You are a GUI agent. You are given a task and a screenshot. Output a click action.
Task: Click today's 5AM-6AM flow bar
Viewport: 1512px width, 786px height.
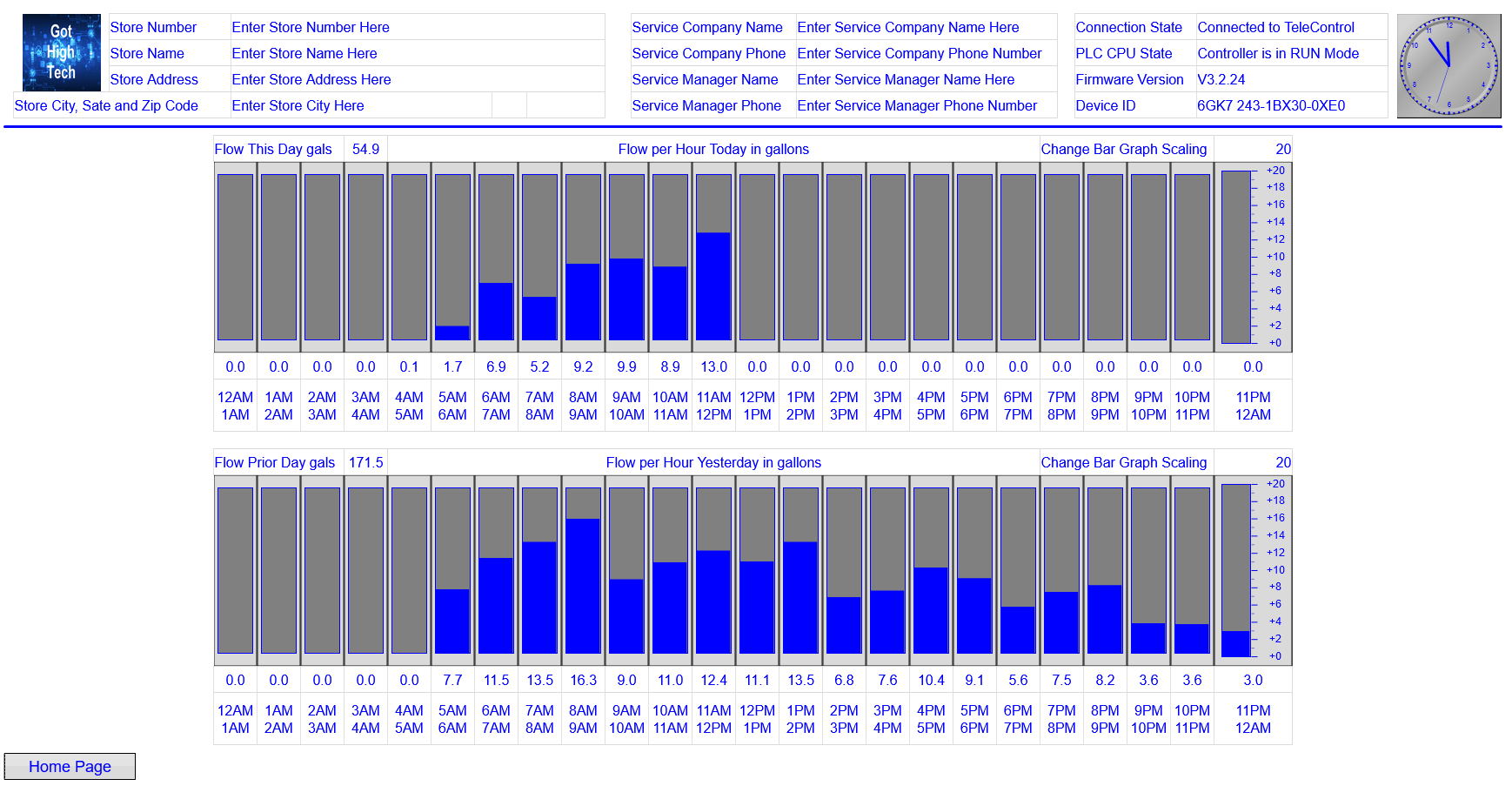tap(452, 257)
